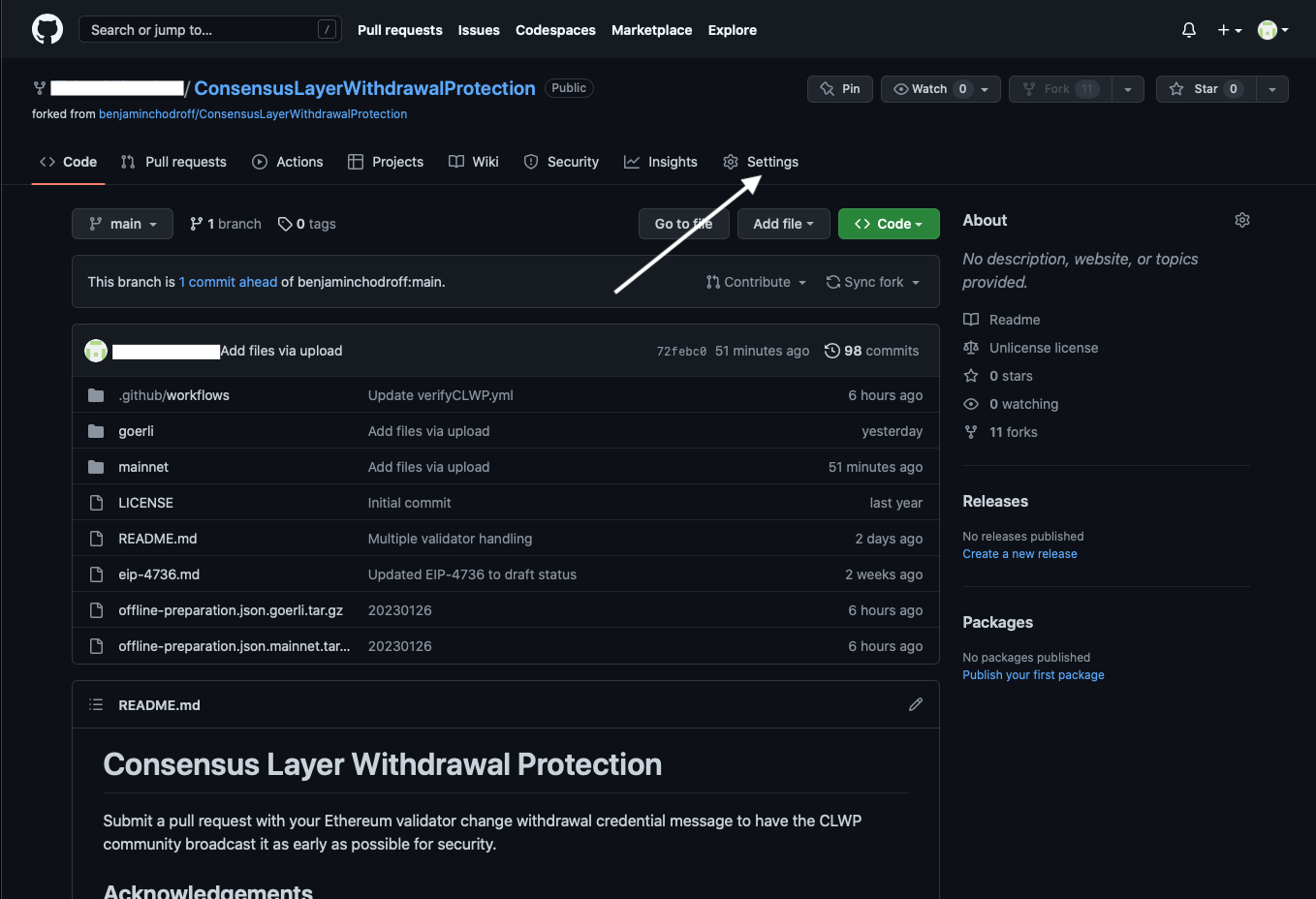1316x899 pixels.
Task: Expand the Watch options dropdown arrow
Action: click(x=985, y=89)
